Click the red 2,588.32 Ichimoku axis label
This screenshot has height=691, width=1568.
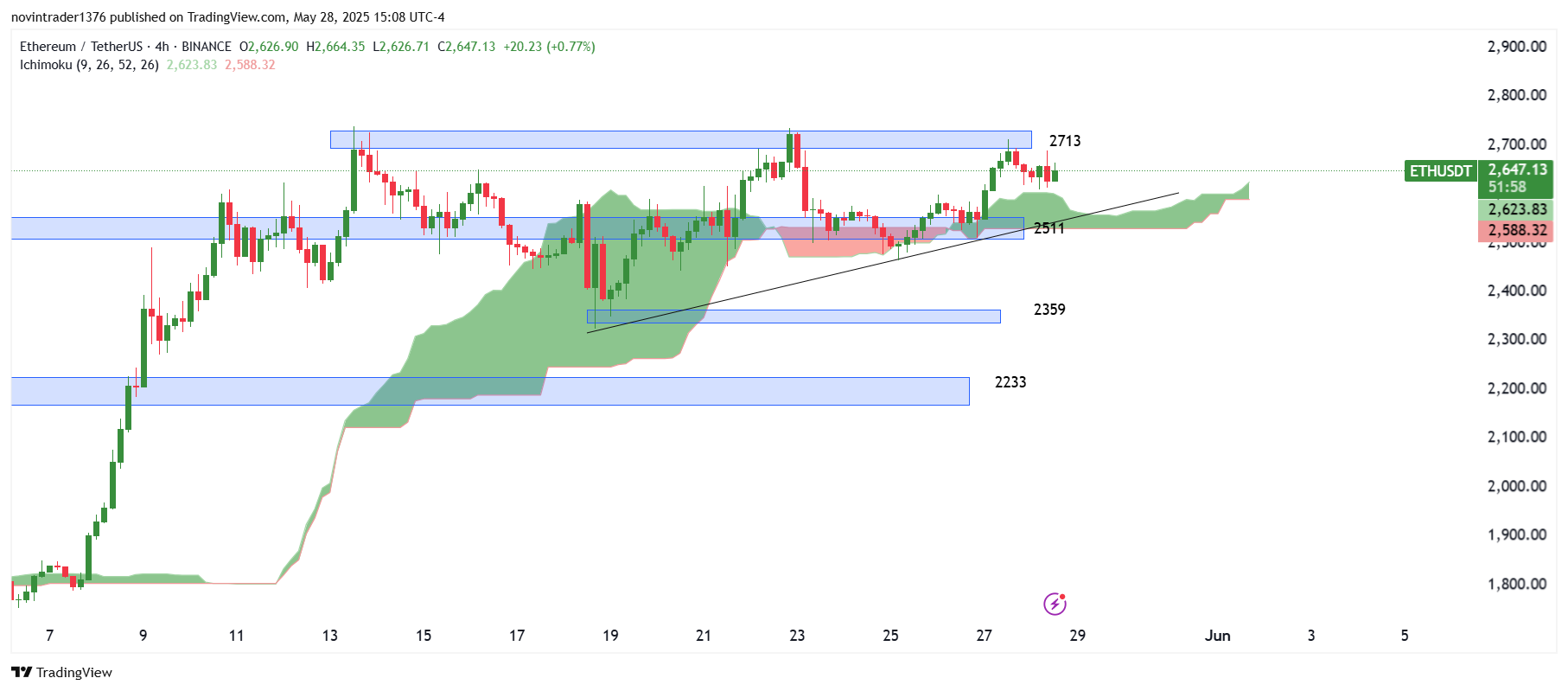[1516, 230]
